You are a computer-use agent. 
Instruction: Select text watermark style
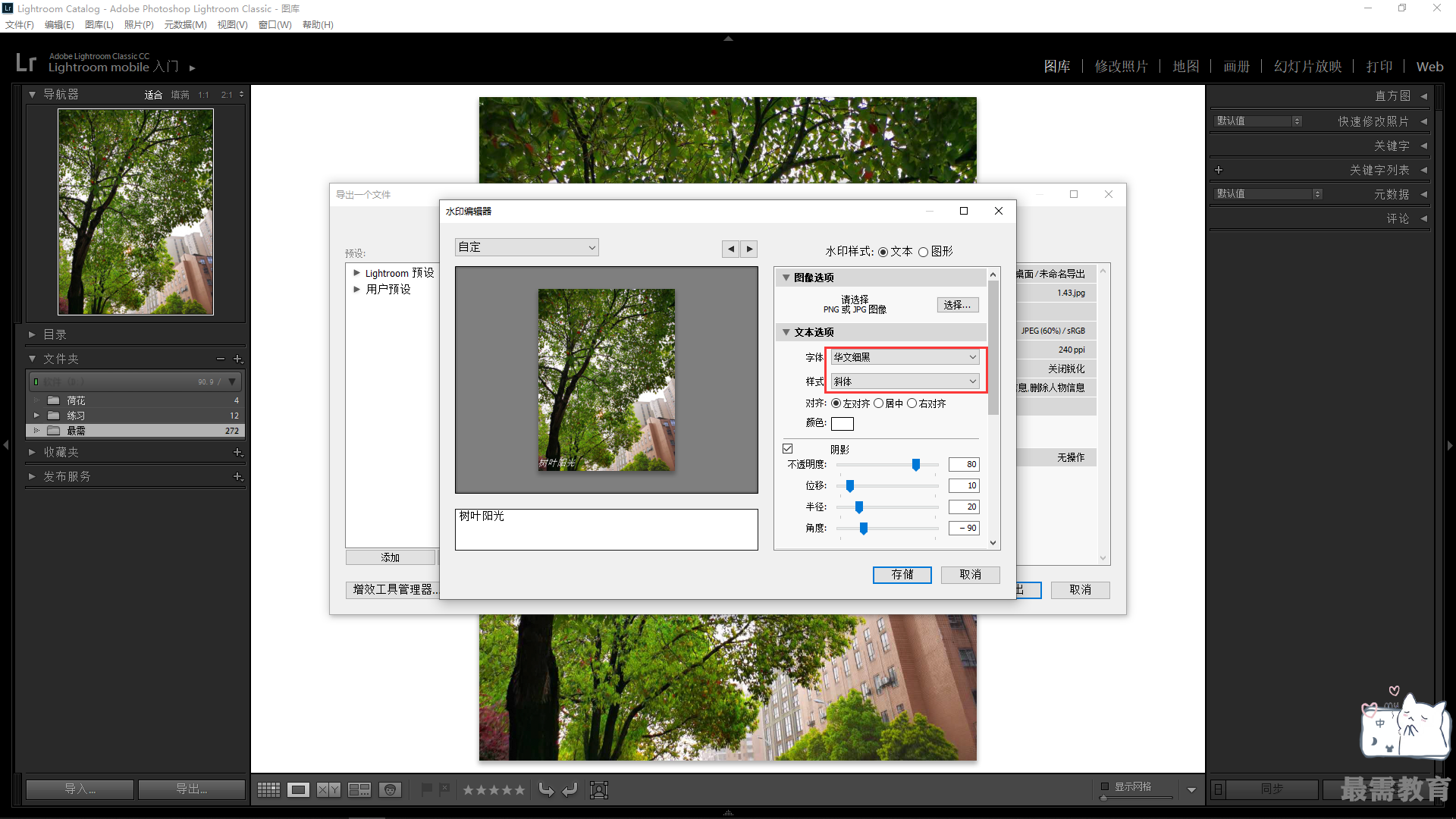click(x=883, y=253)
